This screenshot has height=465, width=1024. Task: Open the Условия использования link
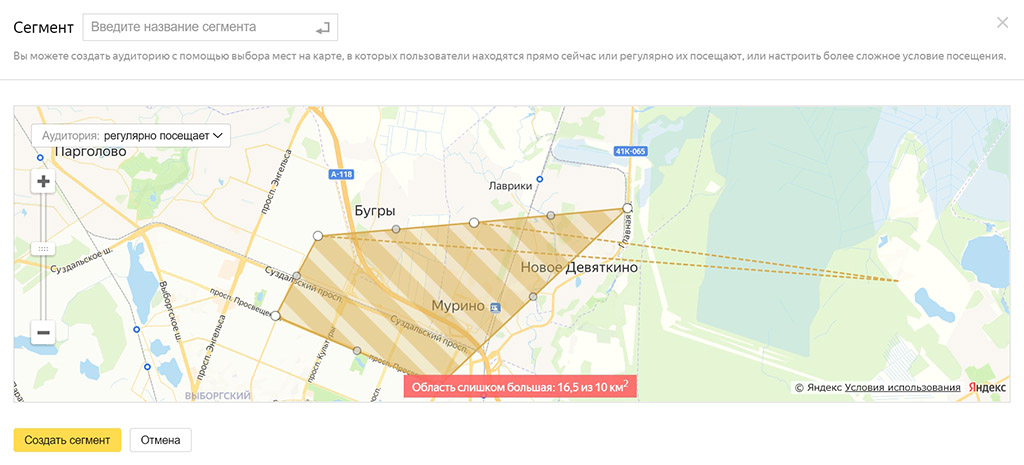(902, 387)
